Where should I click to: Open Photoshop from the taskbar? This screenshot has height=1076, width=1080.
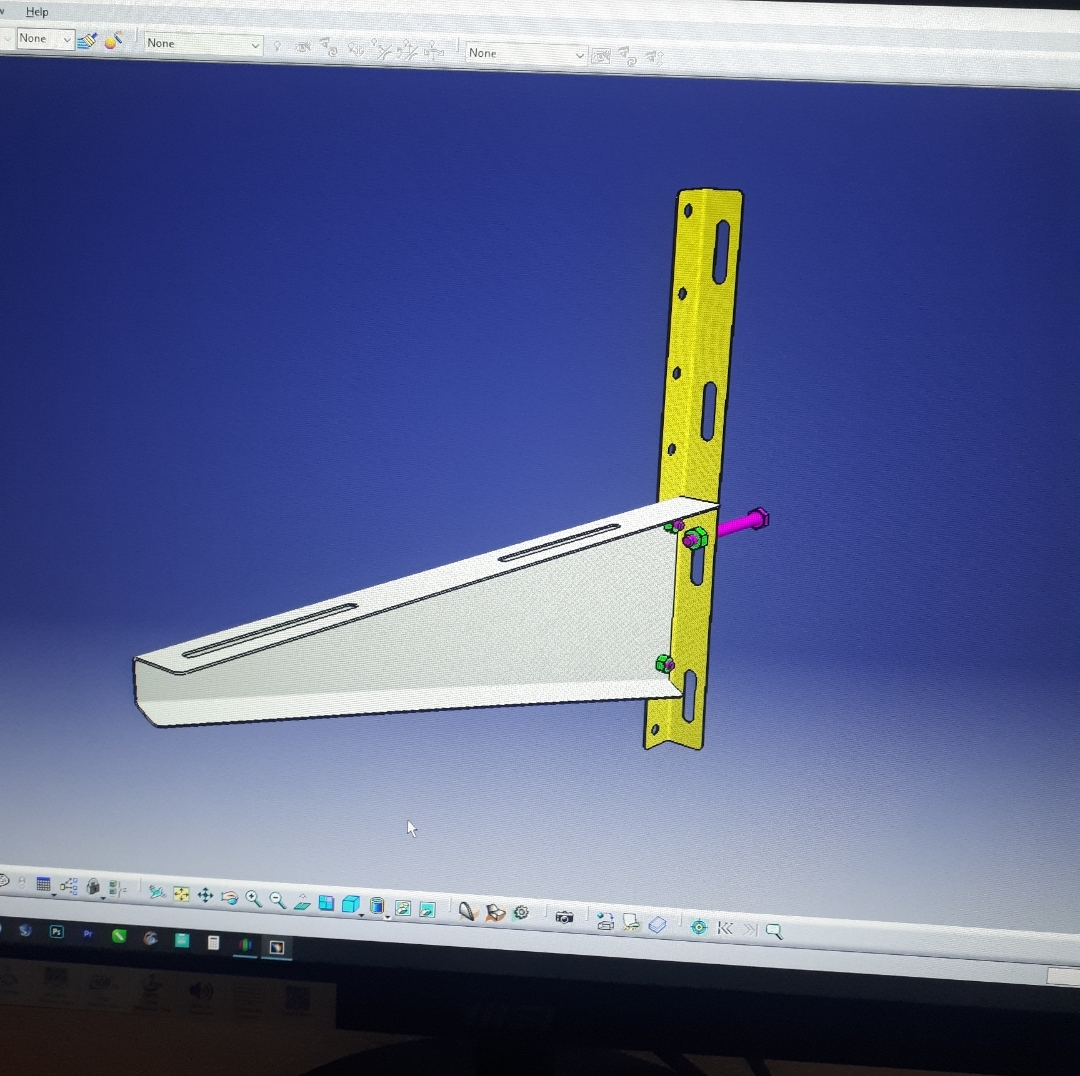56,932
